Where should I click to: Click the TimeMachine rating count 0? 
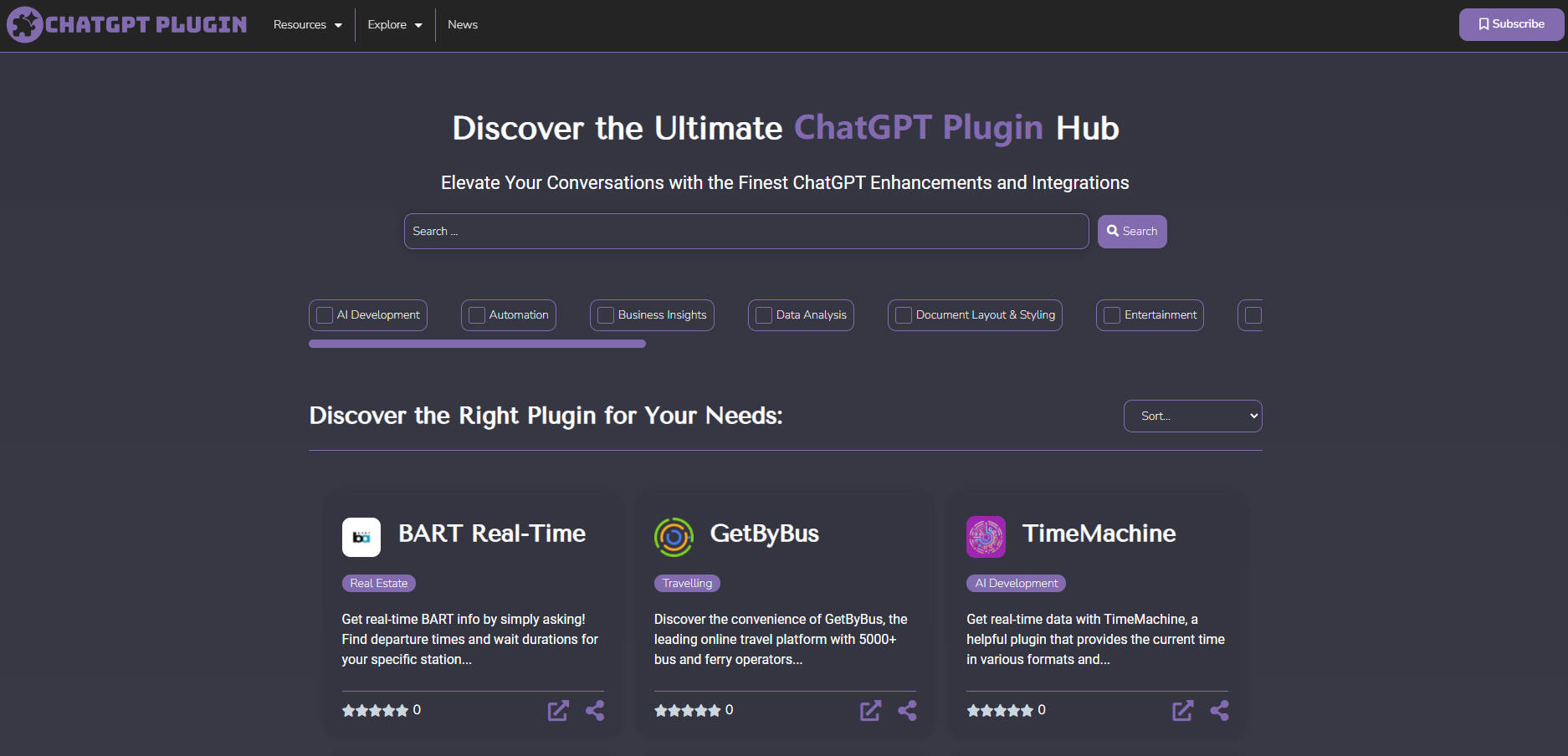tap(1042, 710)
